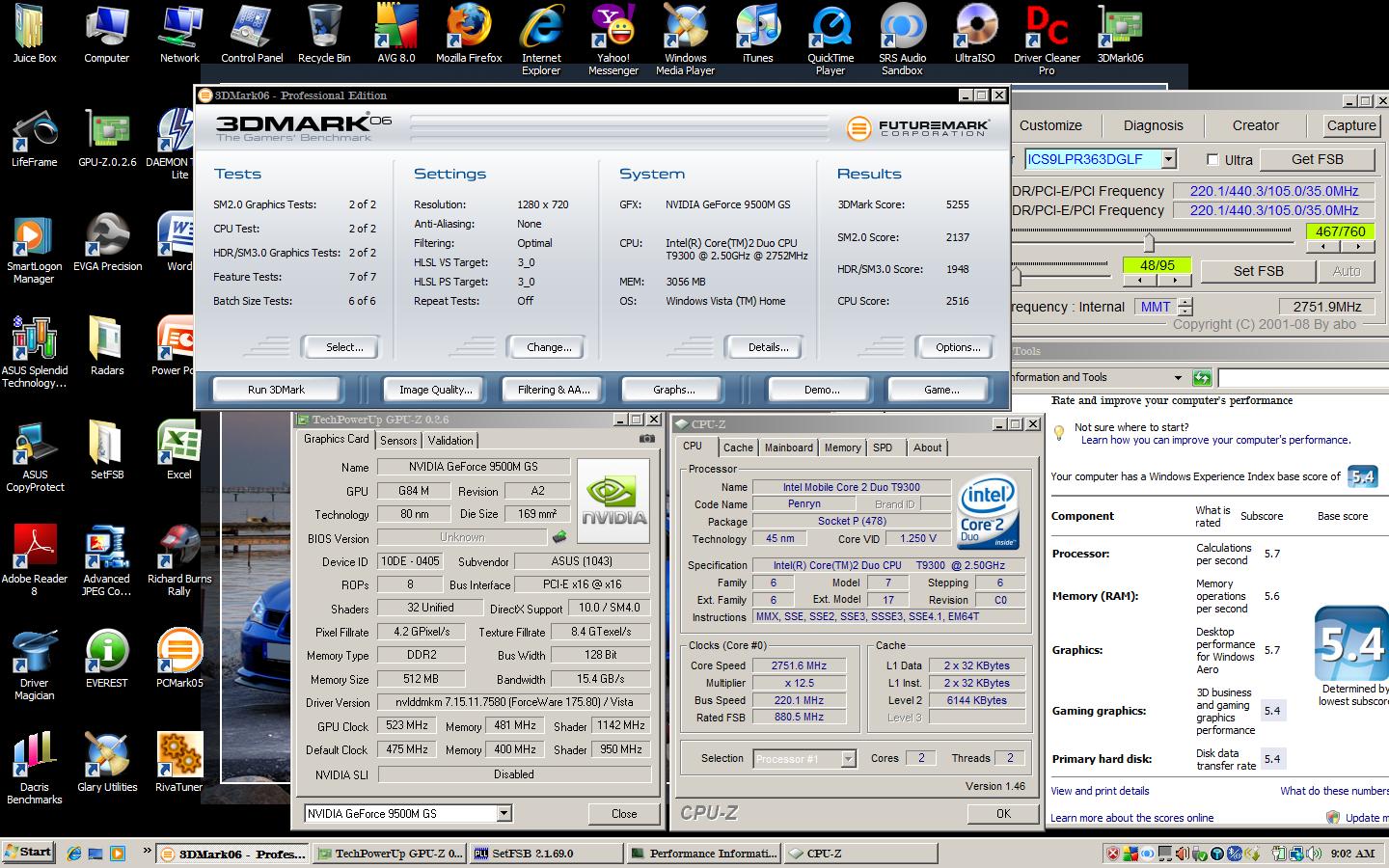Image resolution: width=1389 pixels, height=868 pixels.
Task: Open SRS Audio Sandbox icon
Action: point(903,40)
